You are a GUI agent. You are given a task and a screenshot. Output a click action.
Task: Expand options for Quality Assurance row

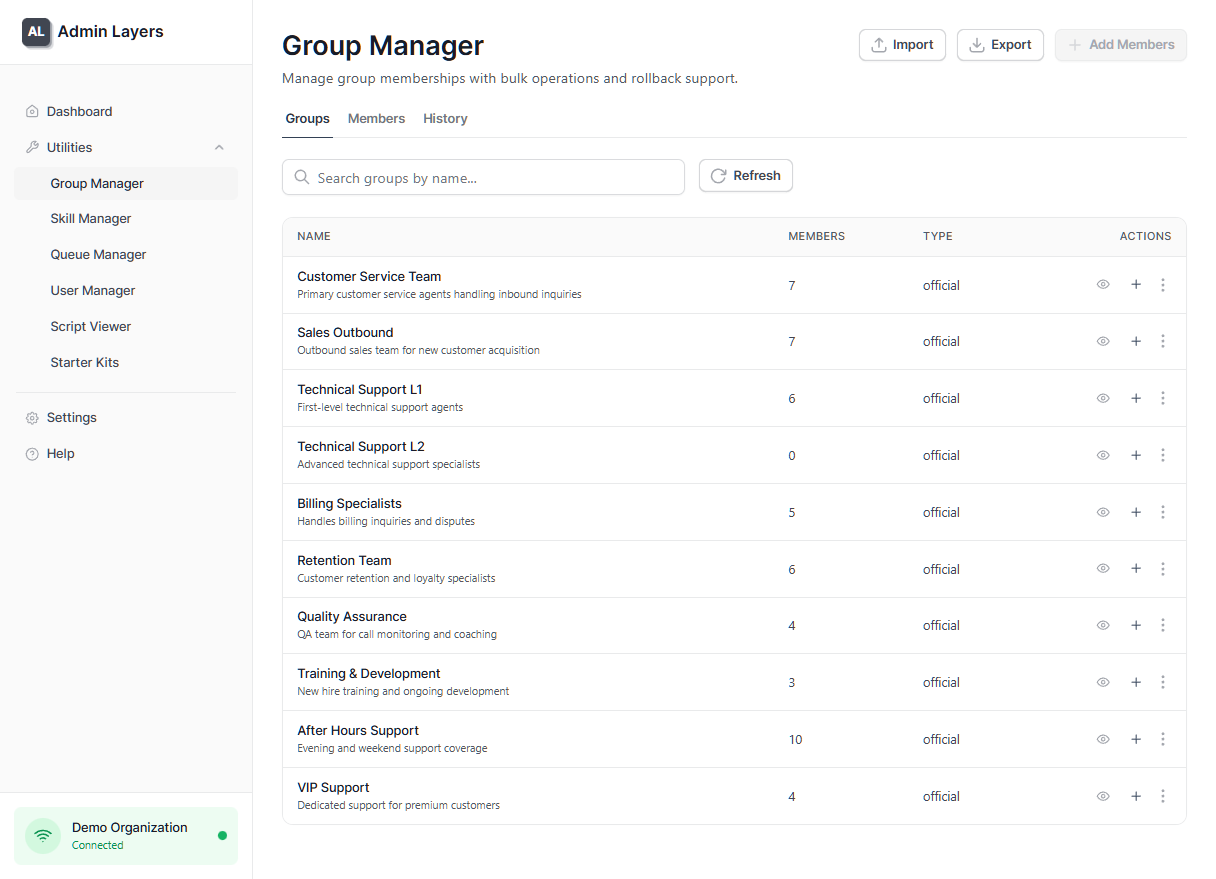click(x=1163, y=624)
